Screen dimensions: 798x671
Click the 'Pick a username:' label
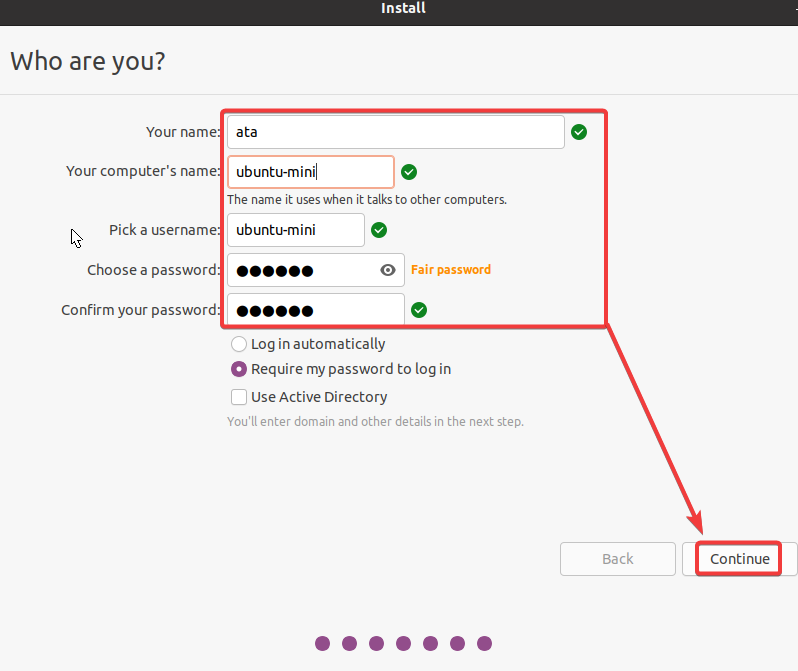pyautogui.click(x=165, y=230)
